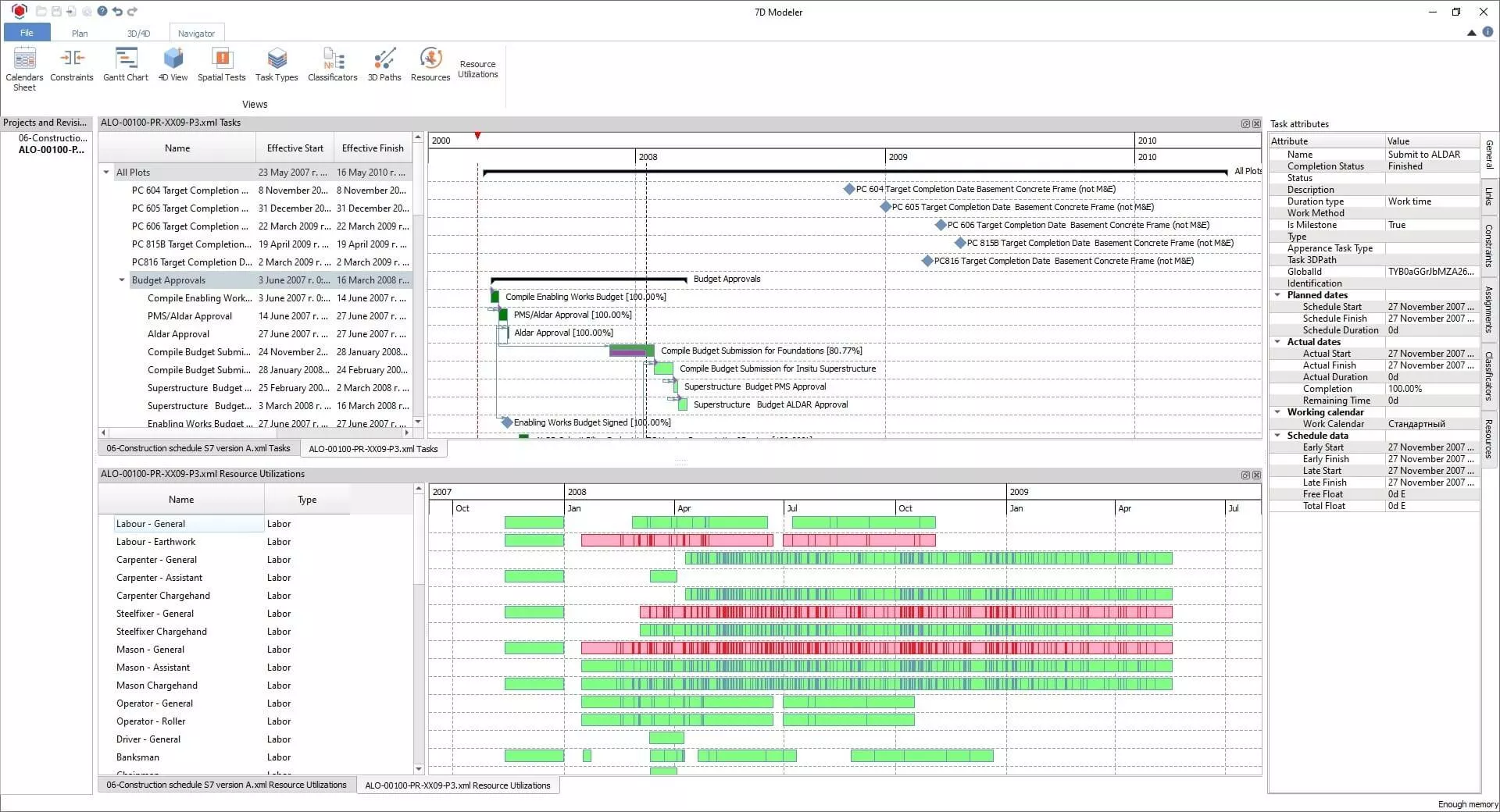Collapse the Planned dates attribute section

pos(1277,295)
